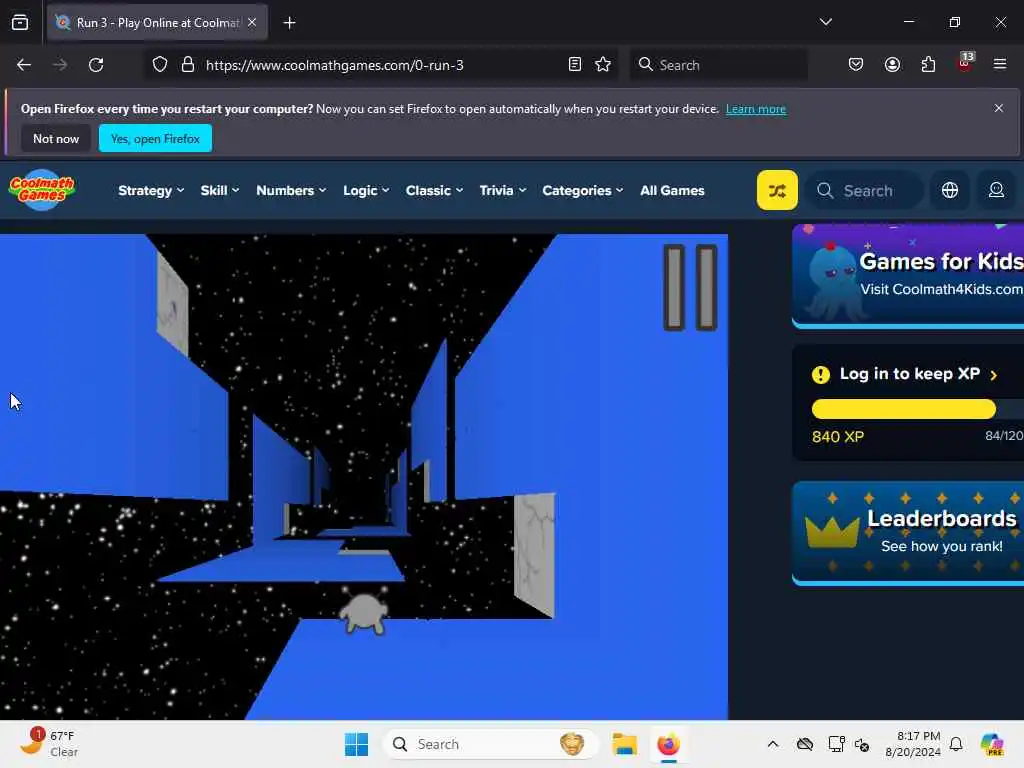
Task: Open the Pocket save icon
Action: (x=856, y=65)
